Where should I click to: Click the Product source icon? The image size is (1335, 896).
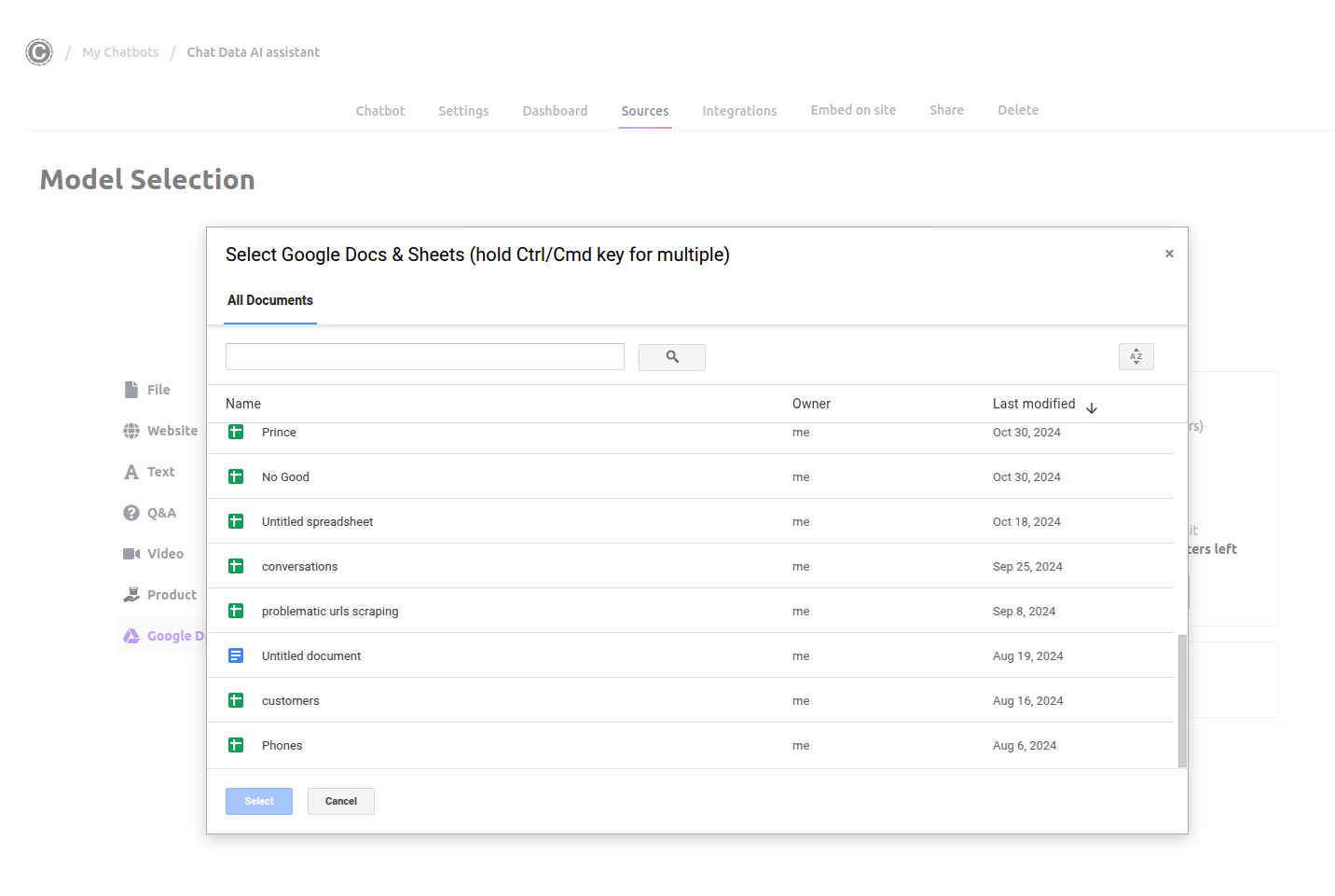tap(131, 595)
